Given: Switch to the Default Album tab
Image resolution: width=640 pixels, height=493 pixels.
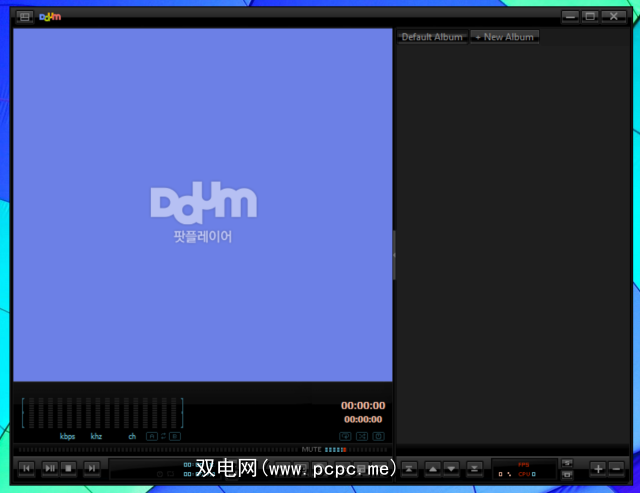Looking at the screenshot, I should pos(432,37).
